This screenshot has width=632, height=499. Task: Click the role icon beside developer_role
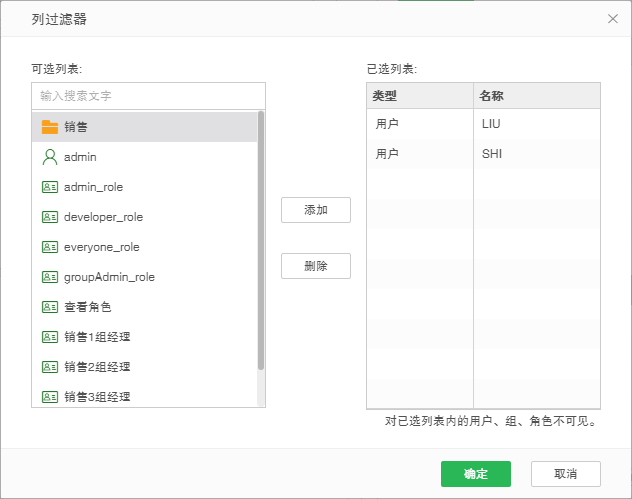[50, 217]
